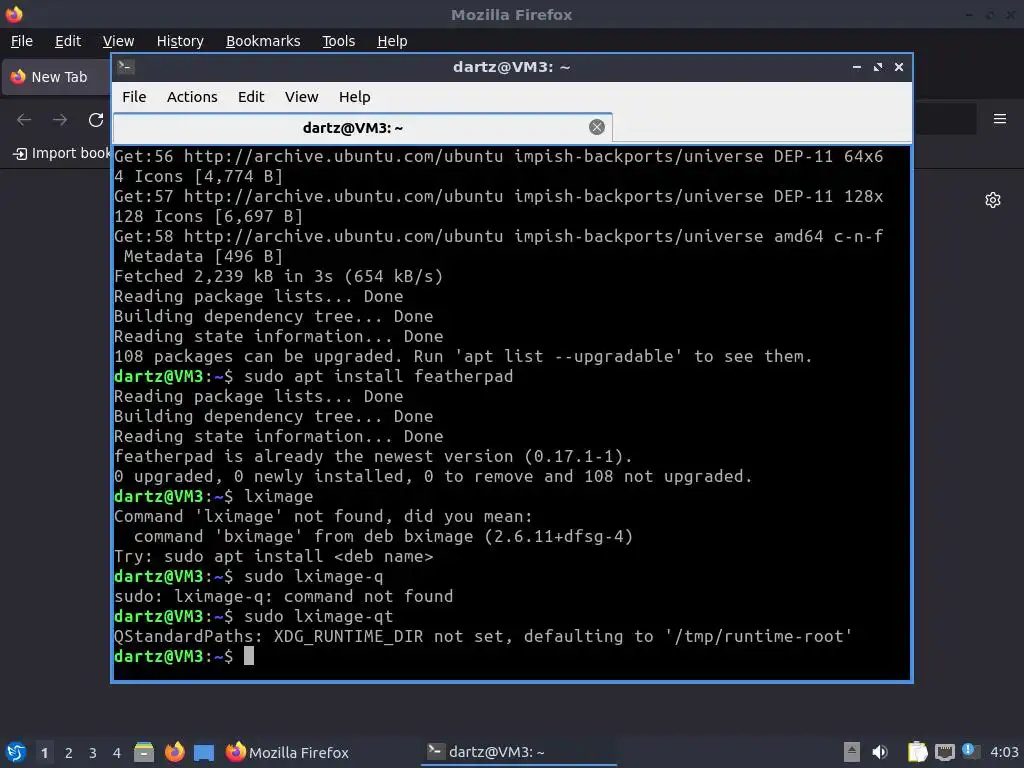Open Firefox's File menu
Viewport: 1024px width, 768px height.
coord(22,41)
